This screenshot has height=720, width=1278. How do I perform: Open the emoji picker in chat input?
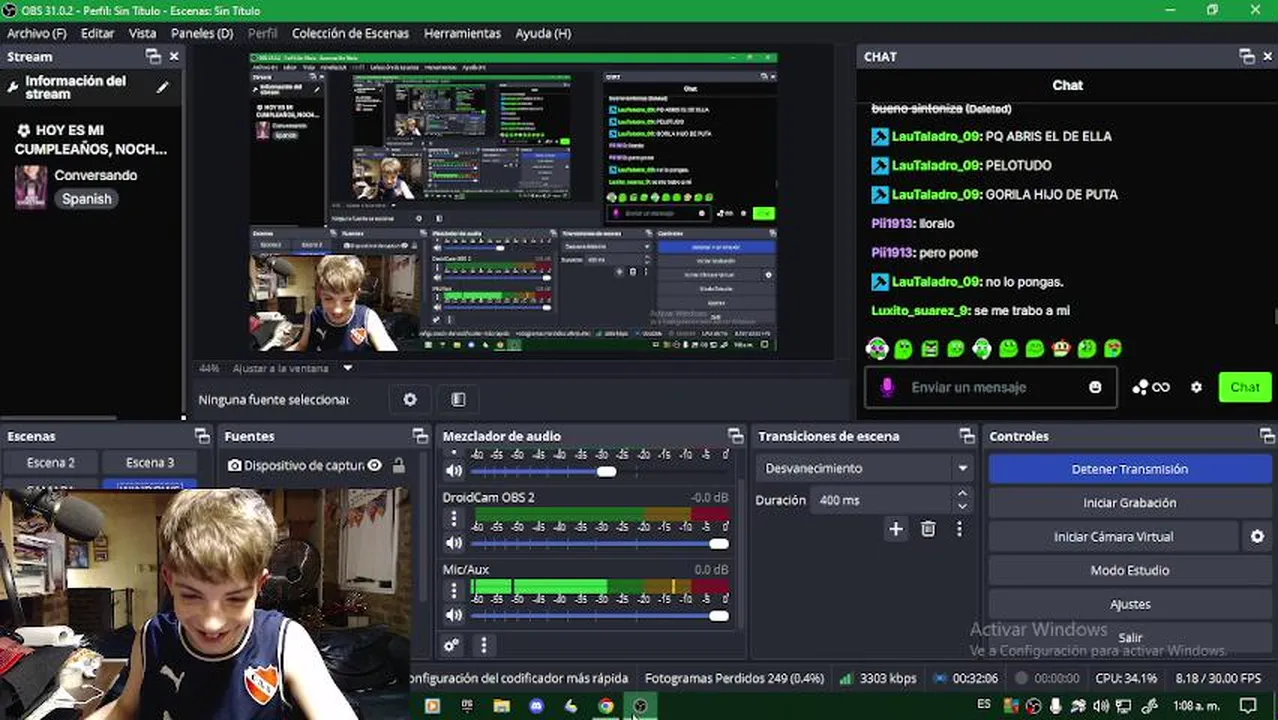[1095, 387]
